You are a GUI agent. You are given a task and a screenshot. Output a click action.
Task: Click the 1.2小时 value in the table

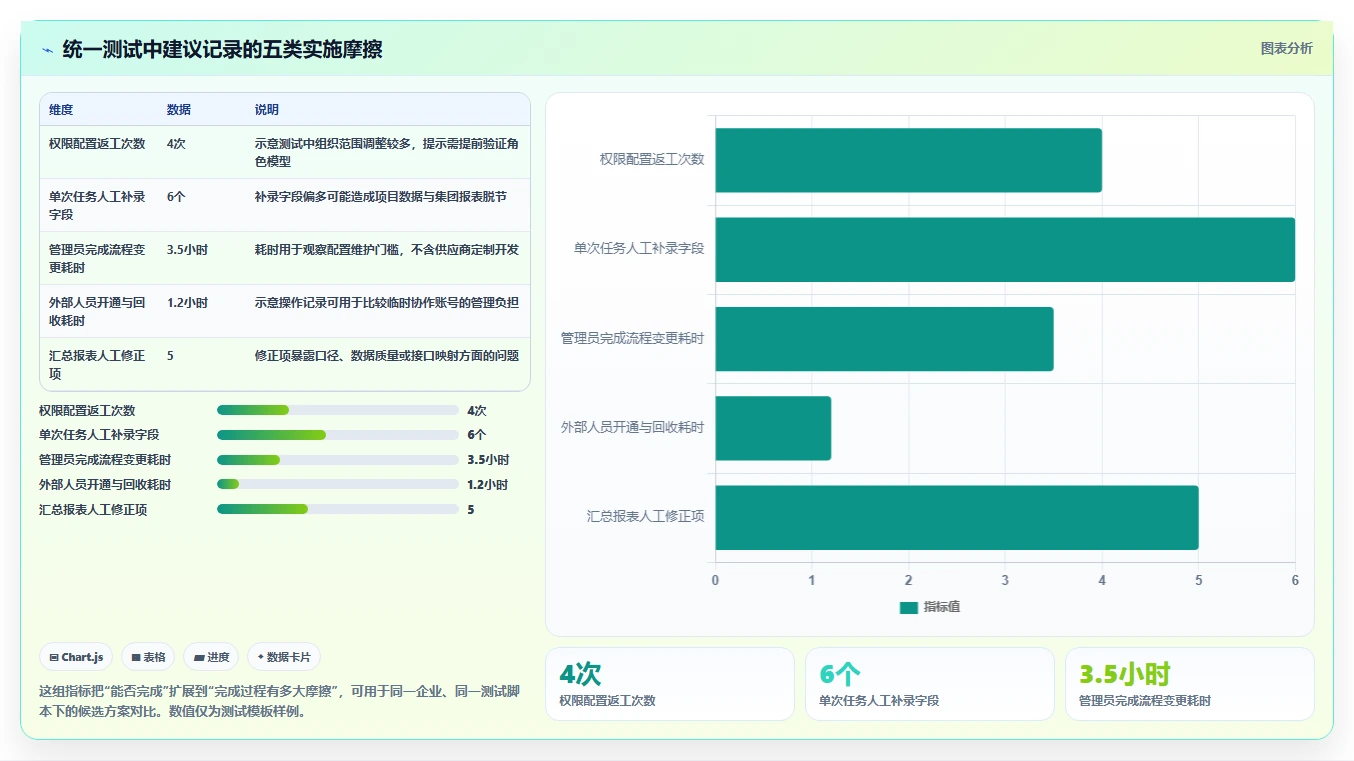coord(187,303)
